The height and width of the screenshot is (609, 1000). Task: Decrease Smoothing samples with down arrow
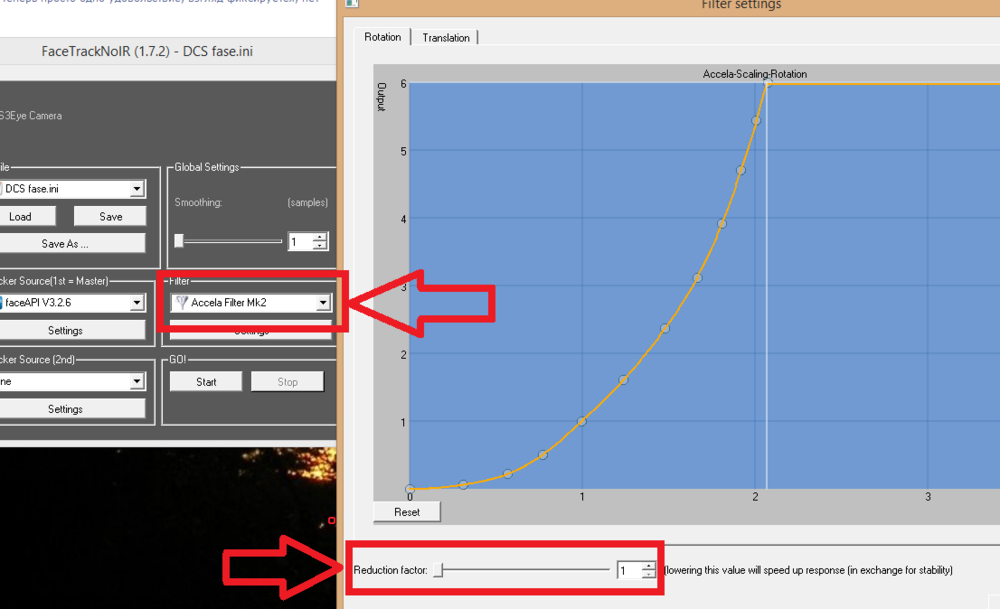[320, 246]
